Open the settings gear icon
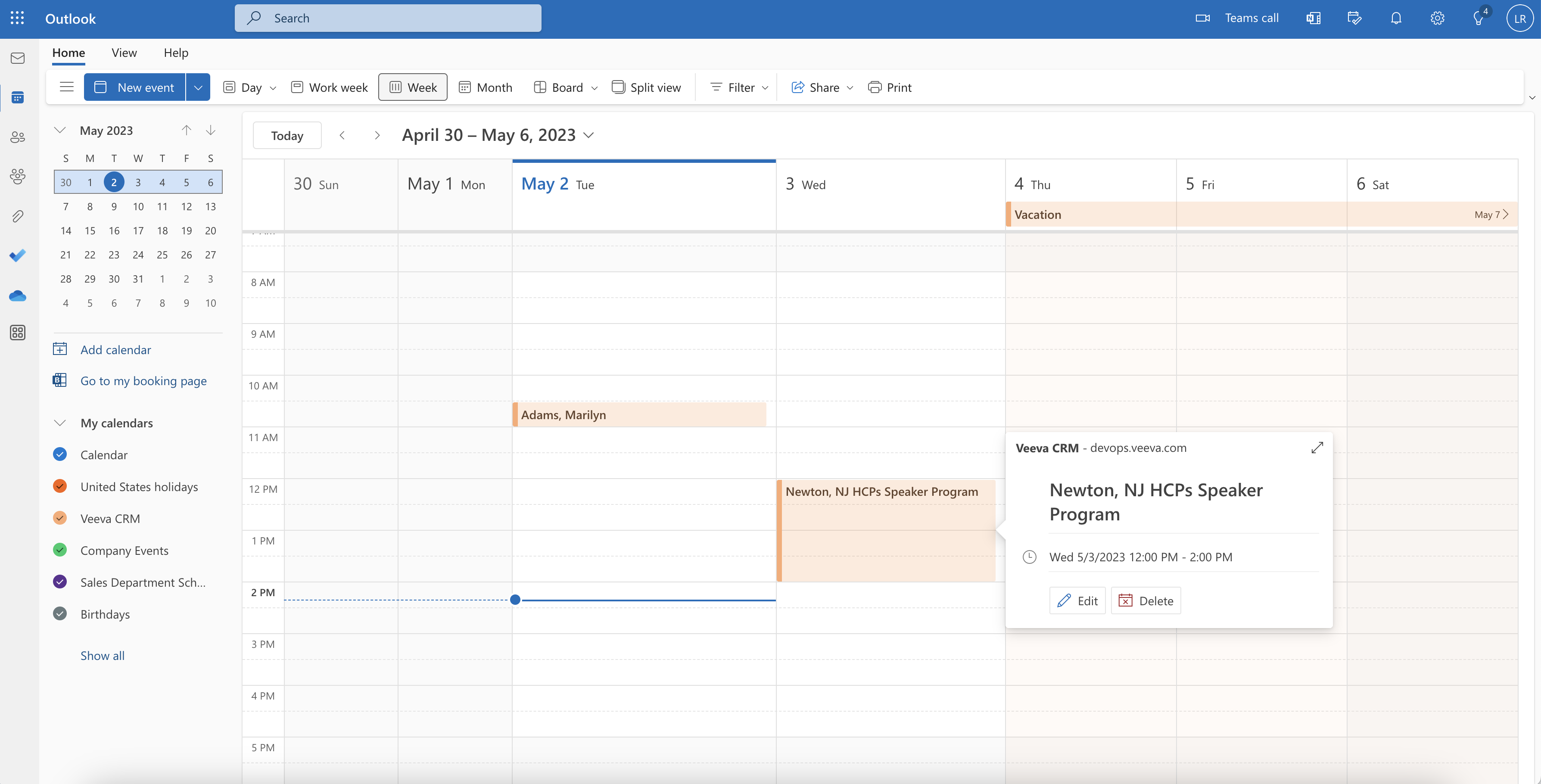This screenshot has width=1541, height=784. [1437, 18]
